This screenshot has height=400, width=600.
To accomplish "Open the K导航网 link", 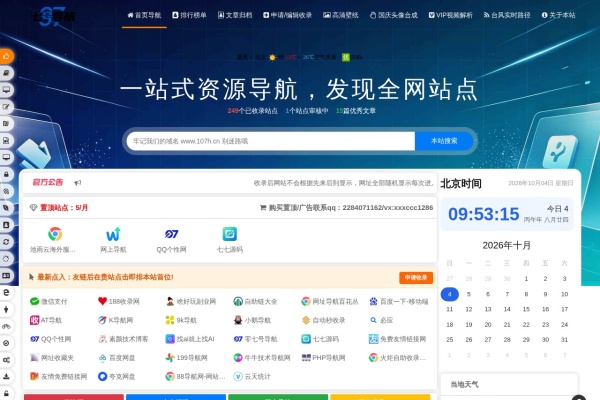I will point(116,320).
